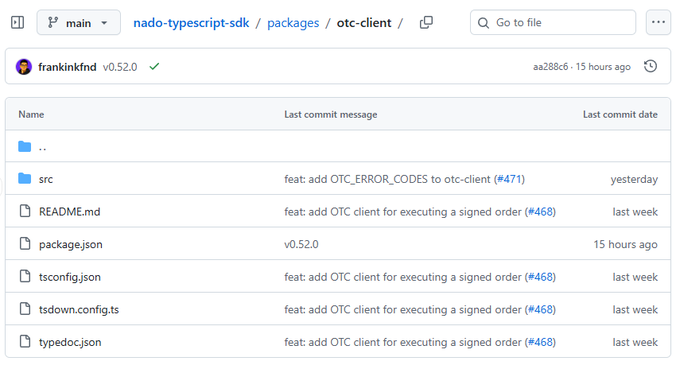
Task: Open the nado-typescript-sdk repository link
Action: point(191,23)
